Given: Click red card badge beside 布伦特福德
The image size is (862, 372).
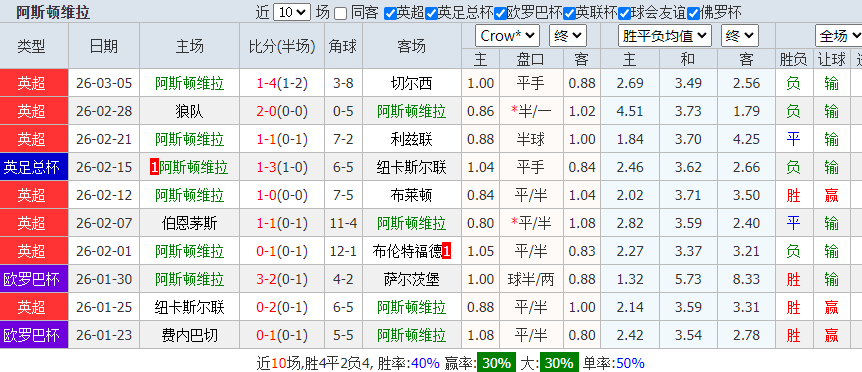Looking at the screenshot, I should pyautogui.click(x=447, y=252).
